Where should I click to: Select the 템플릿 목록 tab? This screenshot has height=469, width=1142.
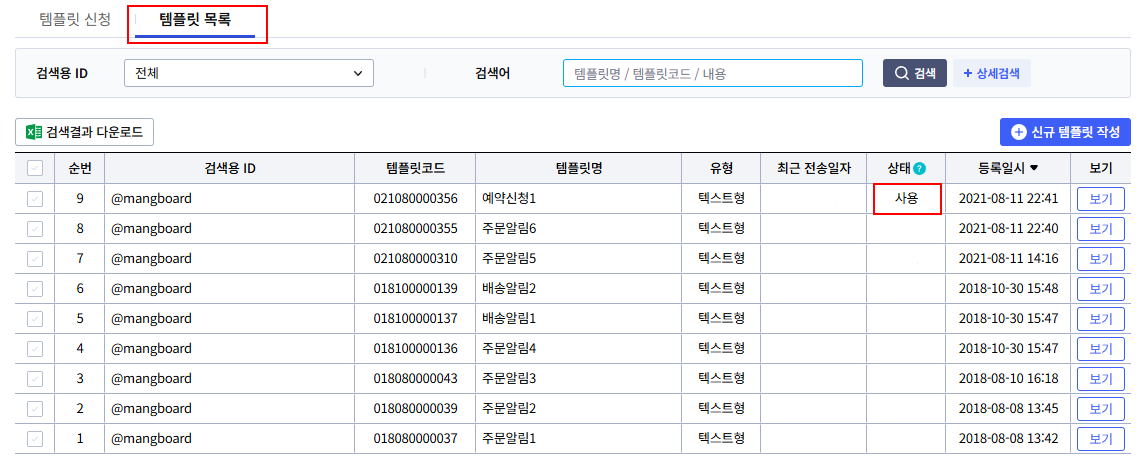[195, 19]
